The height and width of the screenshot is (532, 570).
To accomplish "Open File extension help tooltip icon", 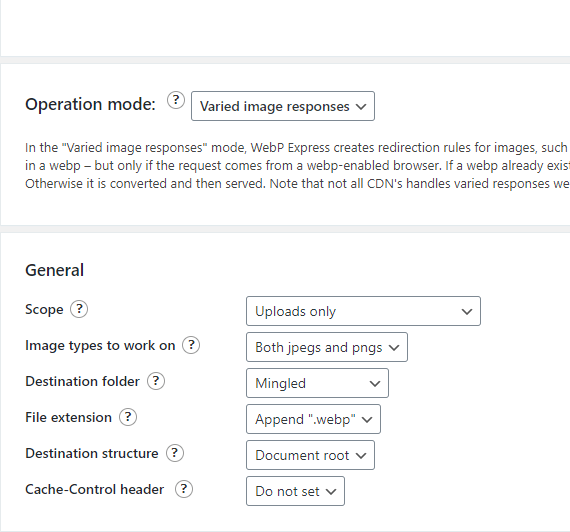I will coord(128,417).
